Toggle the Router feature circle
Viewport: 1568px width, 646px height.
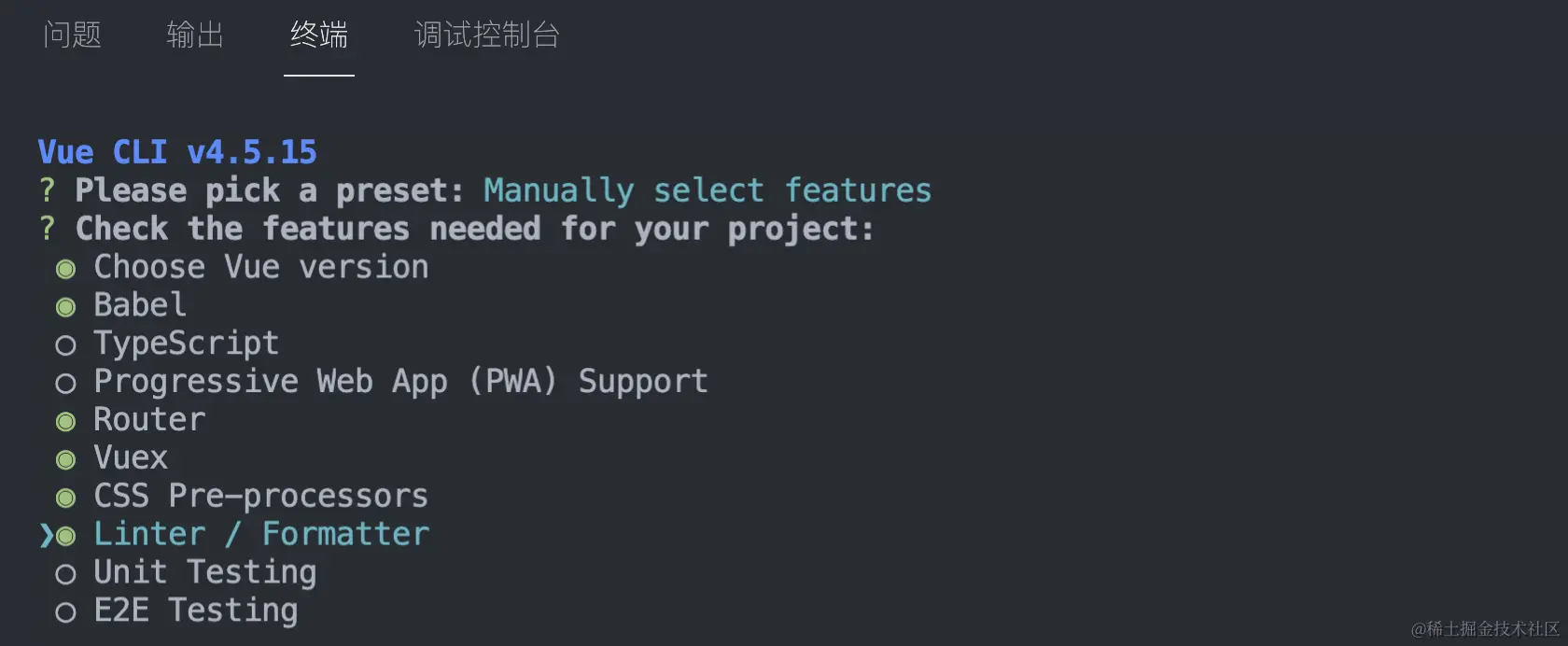tap(65, 422)
